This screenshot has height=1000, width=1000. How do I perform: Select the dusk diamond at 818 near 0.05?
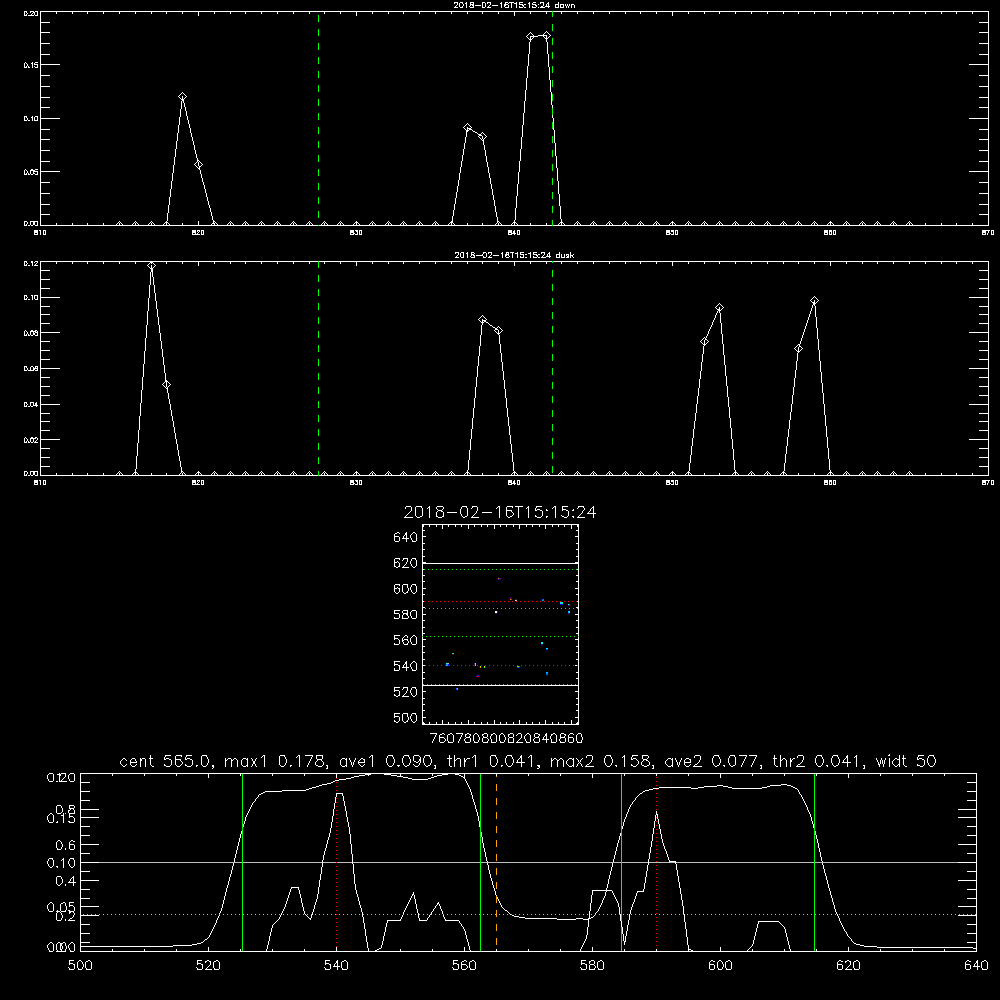166,385
